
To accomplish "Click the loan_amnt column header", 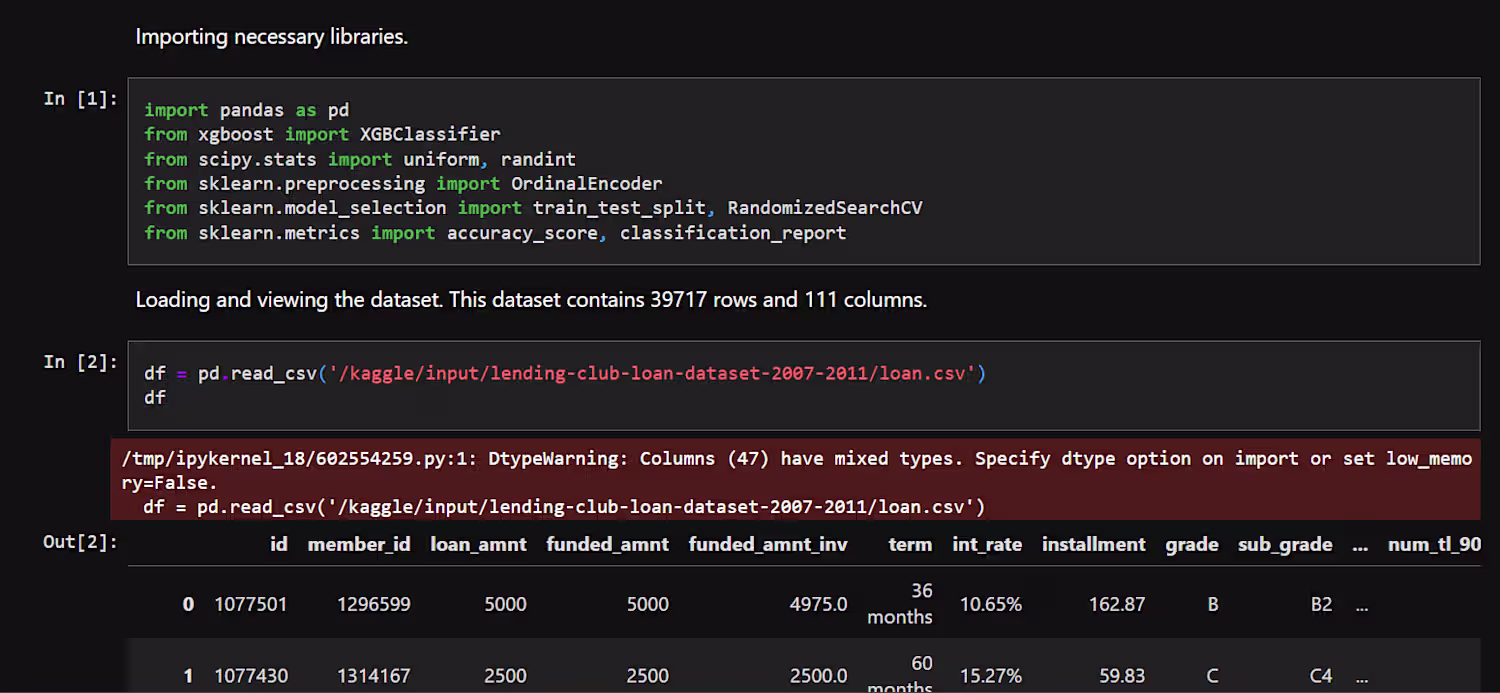I will point(478,545).
